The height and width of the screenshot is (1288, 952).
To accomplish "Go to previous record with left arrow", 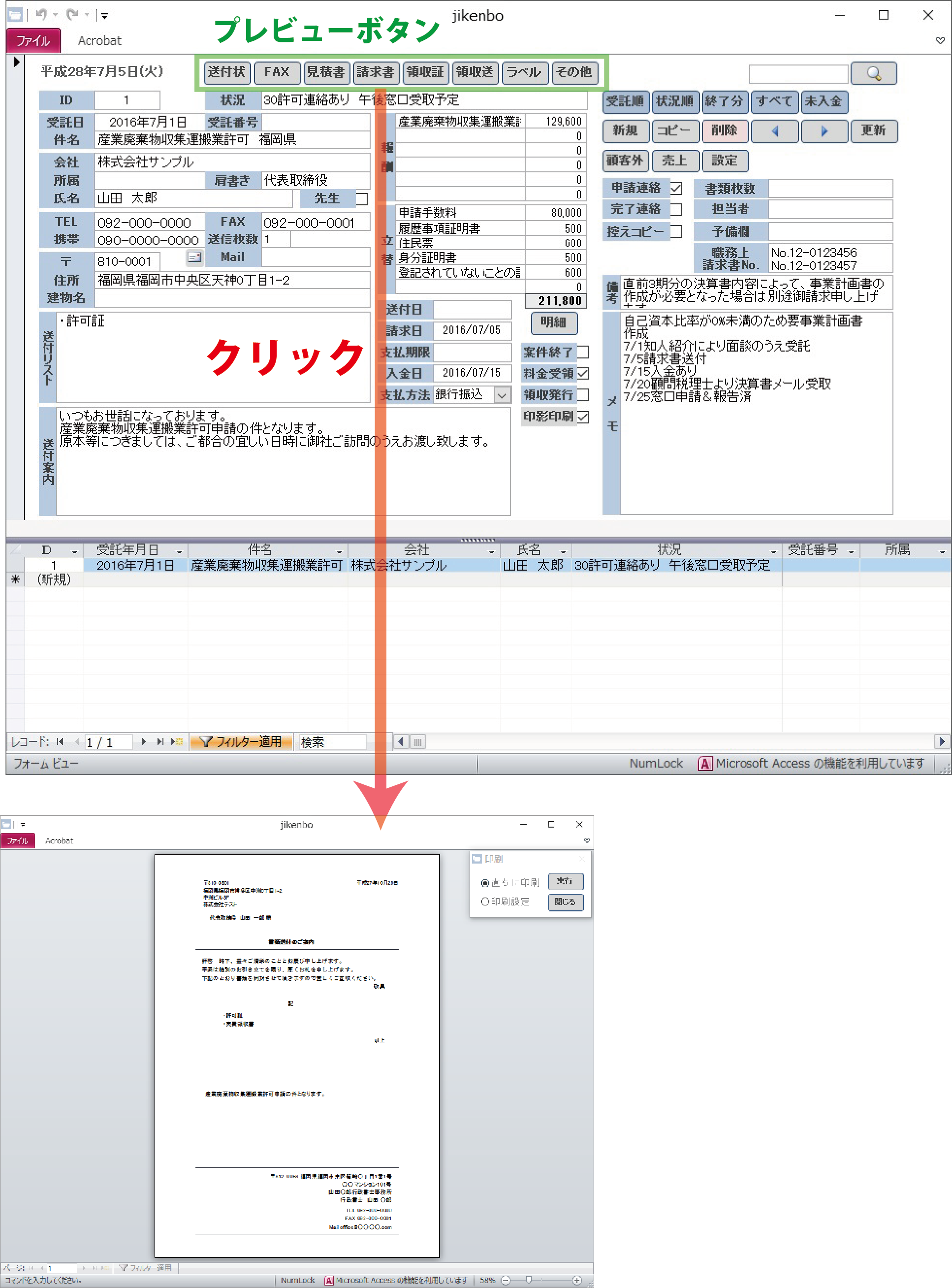I will [x=774, y=131].
